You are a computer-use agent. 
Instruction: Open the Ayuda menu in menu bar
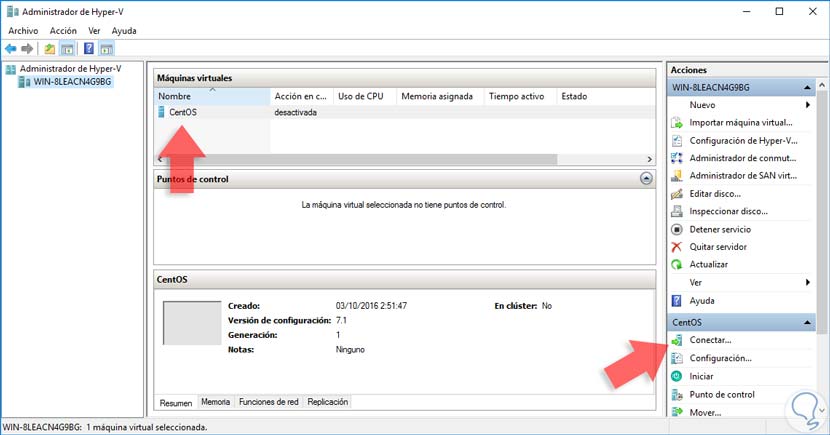pyautogui.click(x=124, y=31)
